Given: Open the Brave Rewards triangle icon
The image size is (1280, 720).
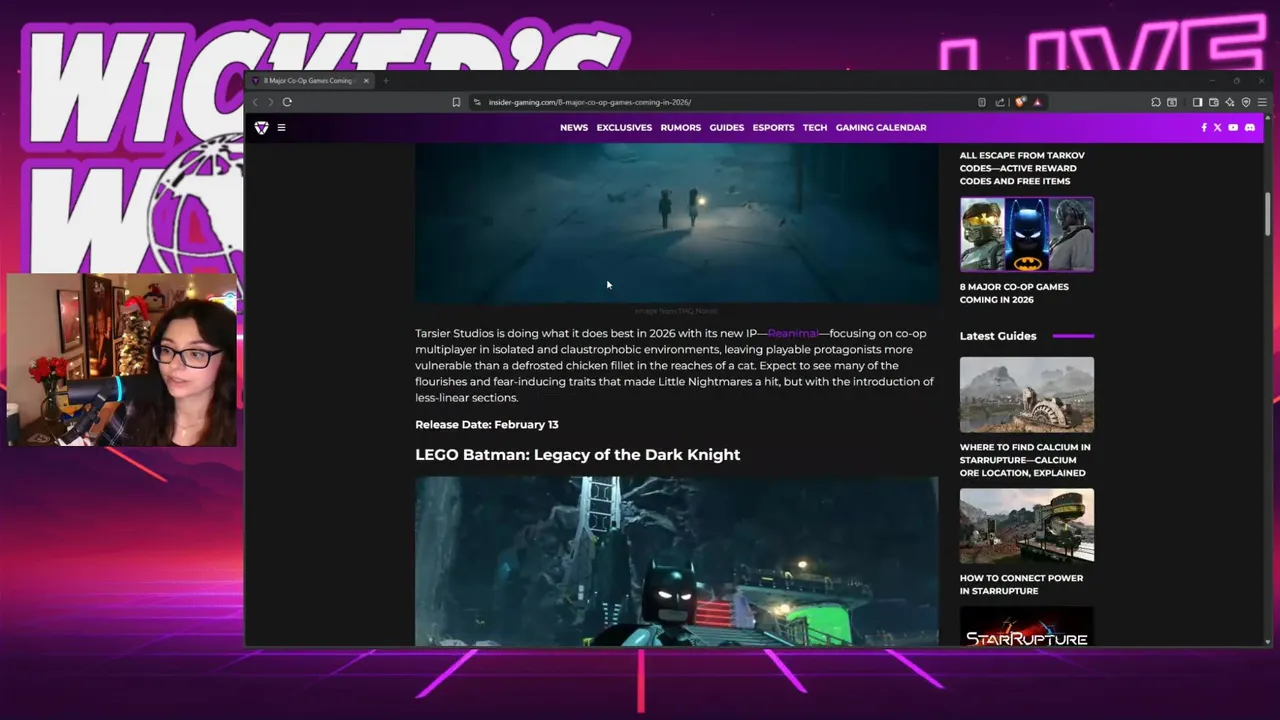Looking at the screenshot, I should pyautogui.click(x=1037, y=102).
